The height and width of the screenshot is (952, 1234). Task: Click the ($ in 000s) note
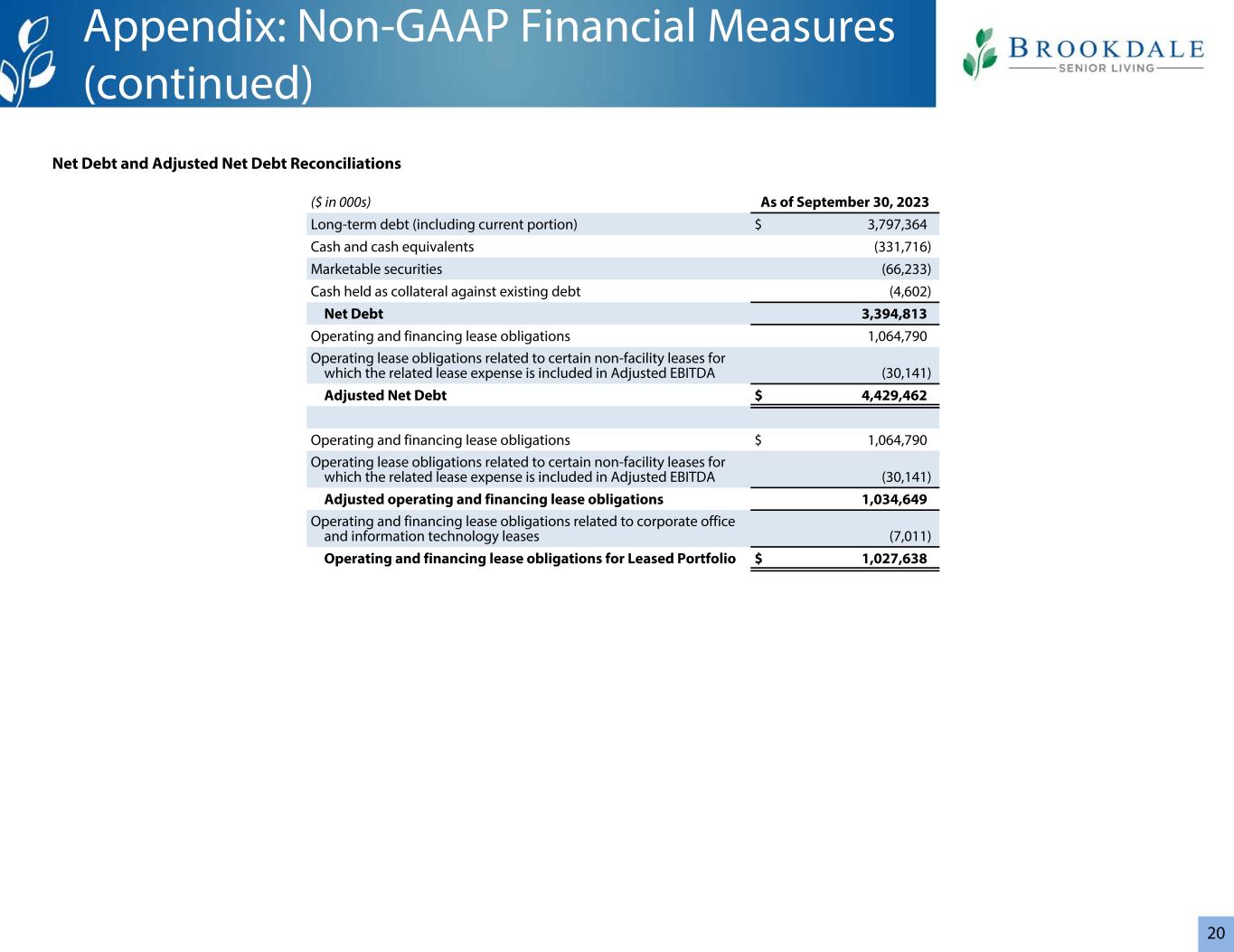coord(341,203)
